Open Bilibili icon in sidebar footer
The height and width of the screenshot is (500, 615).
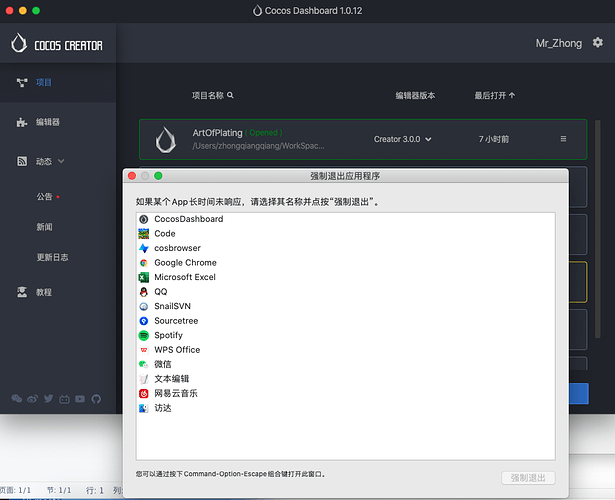click(x=64, y=399)
